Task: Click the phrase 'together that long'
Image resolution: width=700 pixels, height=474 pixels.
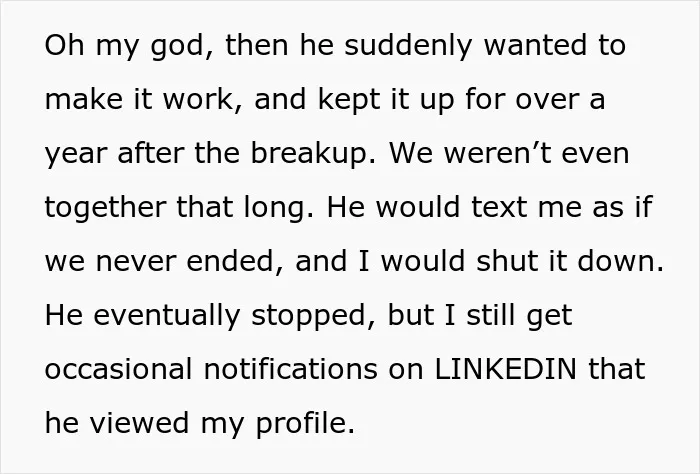Action: click(x=174, y=208)
